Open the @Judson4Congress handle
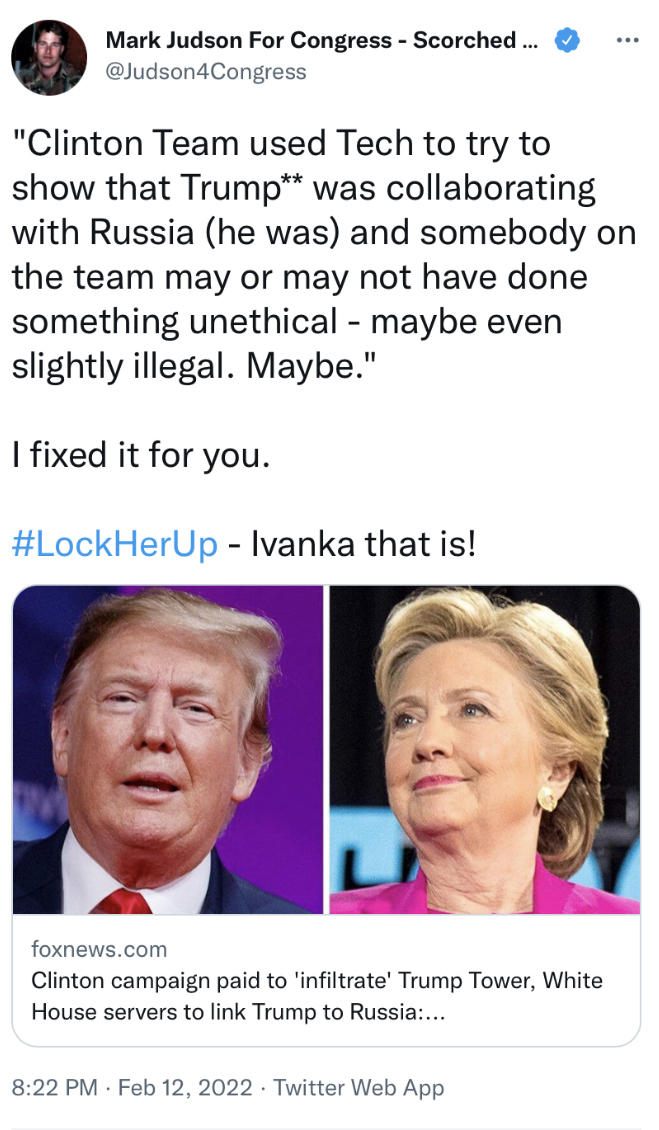Viewport: 659px width, 1130px height. [x=206, y=72]
